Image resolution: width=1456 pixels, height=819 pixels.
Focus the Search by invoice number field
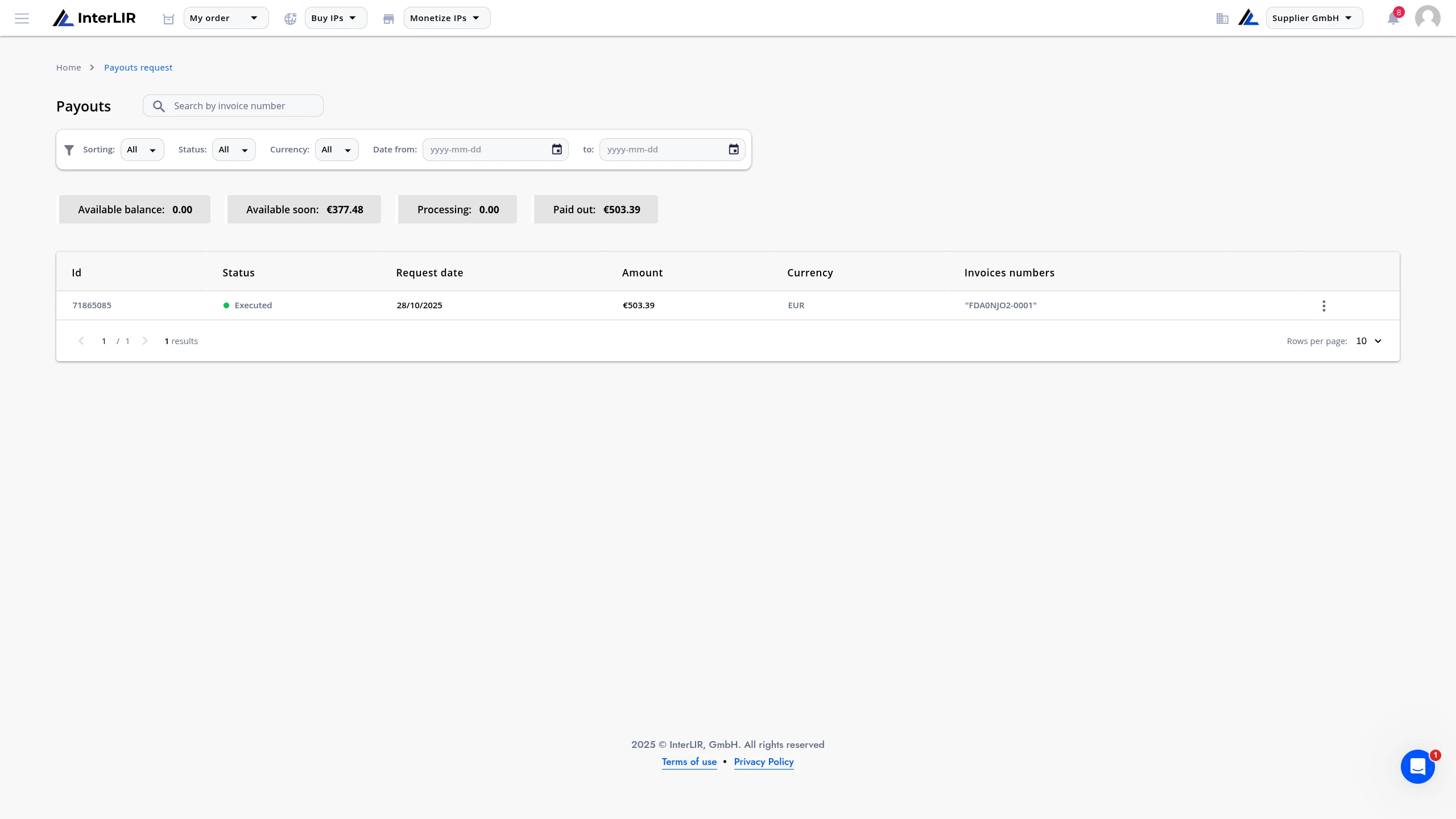(233, 106)
